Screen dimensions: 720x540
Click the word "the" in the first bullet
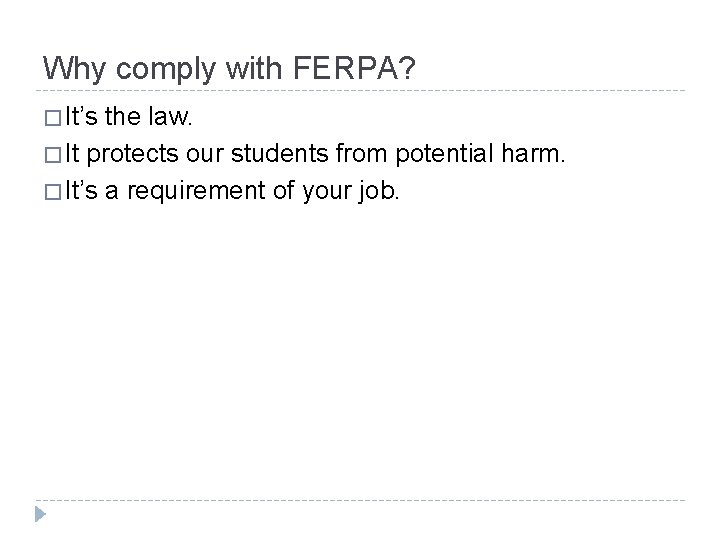pos(122,119)
